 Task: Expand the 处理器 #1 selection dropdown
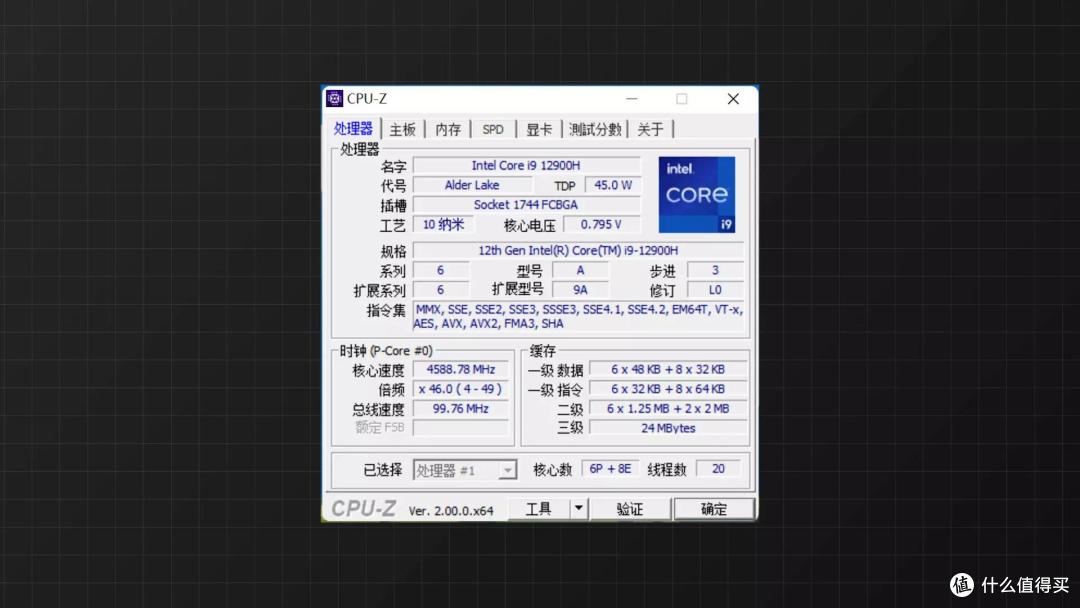[507, 470]
